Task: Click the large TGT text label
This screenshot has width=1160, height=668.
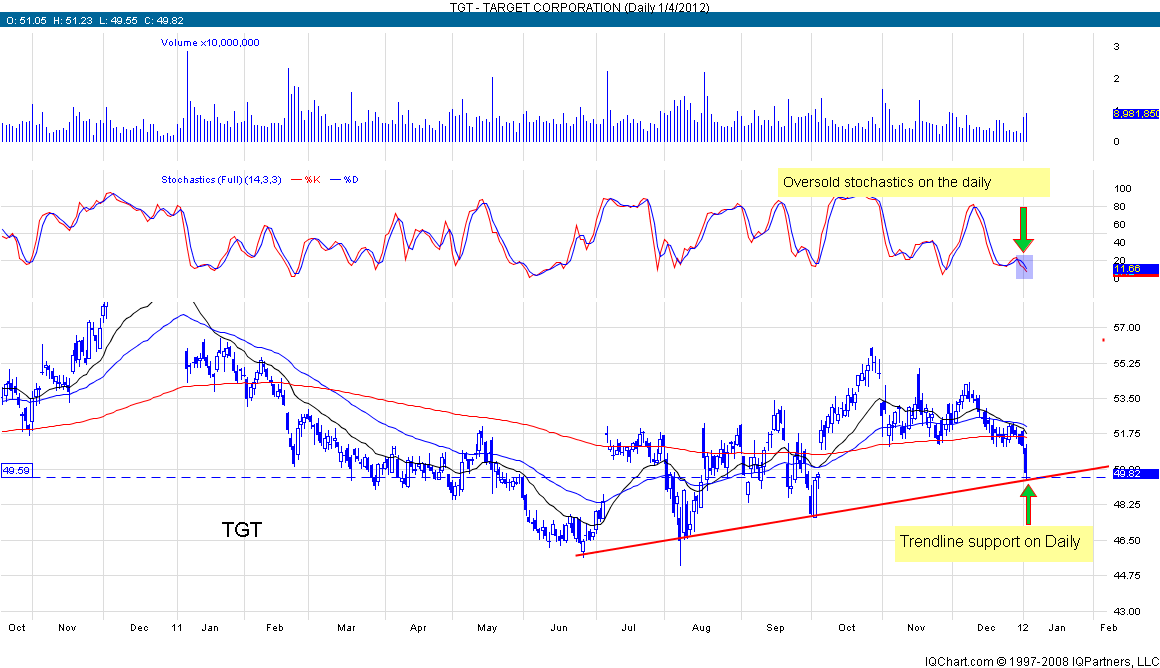Action: pyautogui.click(x=241, y=530)
